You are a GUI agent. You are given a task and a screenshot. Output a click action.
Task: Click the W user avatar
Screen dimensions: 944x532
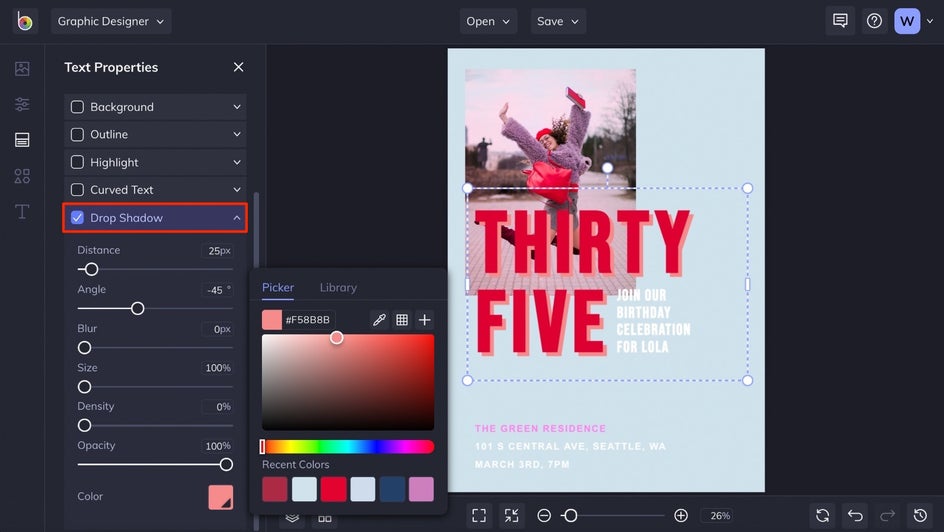tap(907, 21)
